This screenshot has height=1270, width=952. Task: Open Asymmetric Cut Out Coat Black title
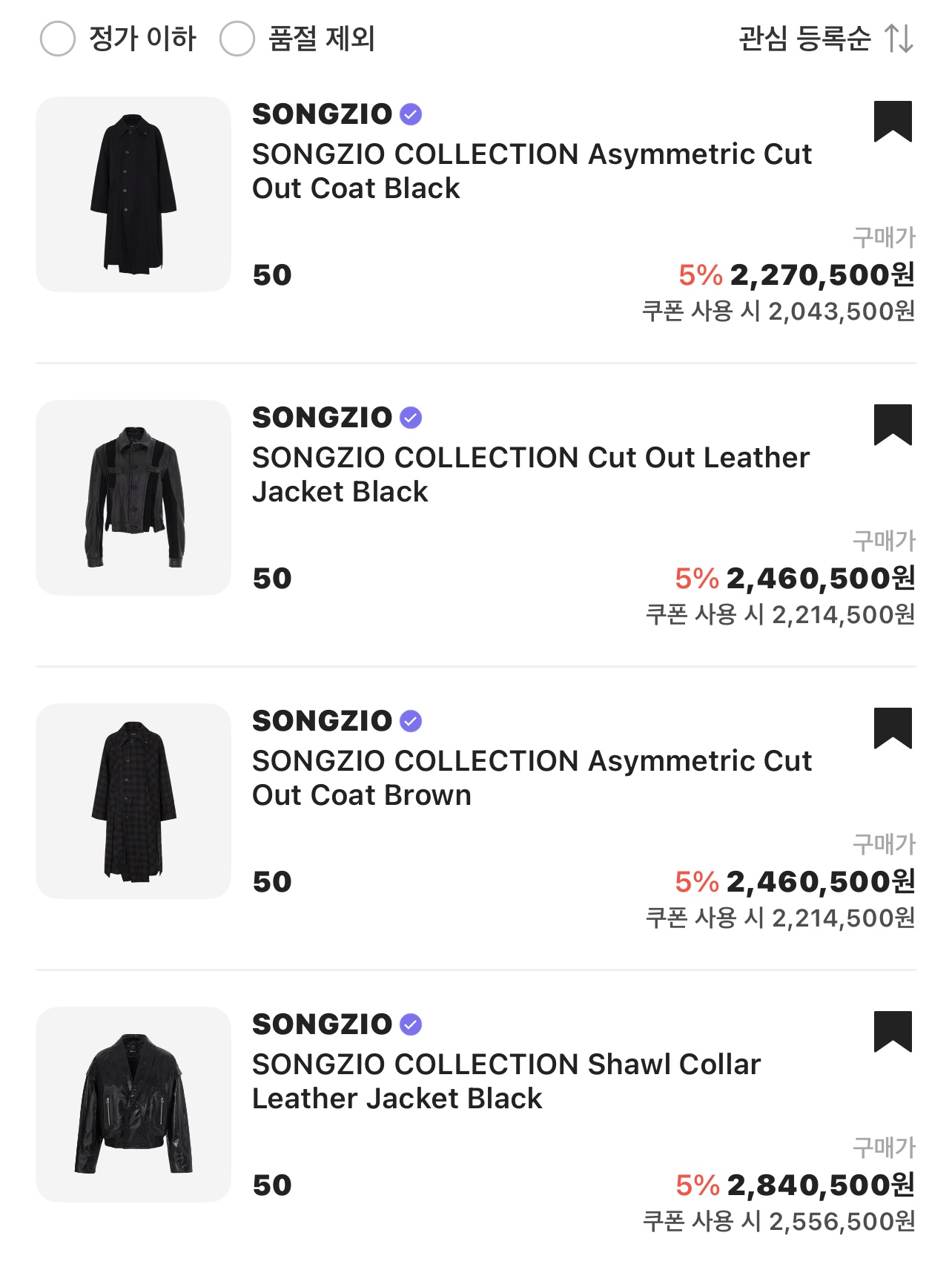[531, 171]
